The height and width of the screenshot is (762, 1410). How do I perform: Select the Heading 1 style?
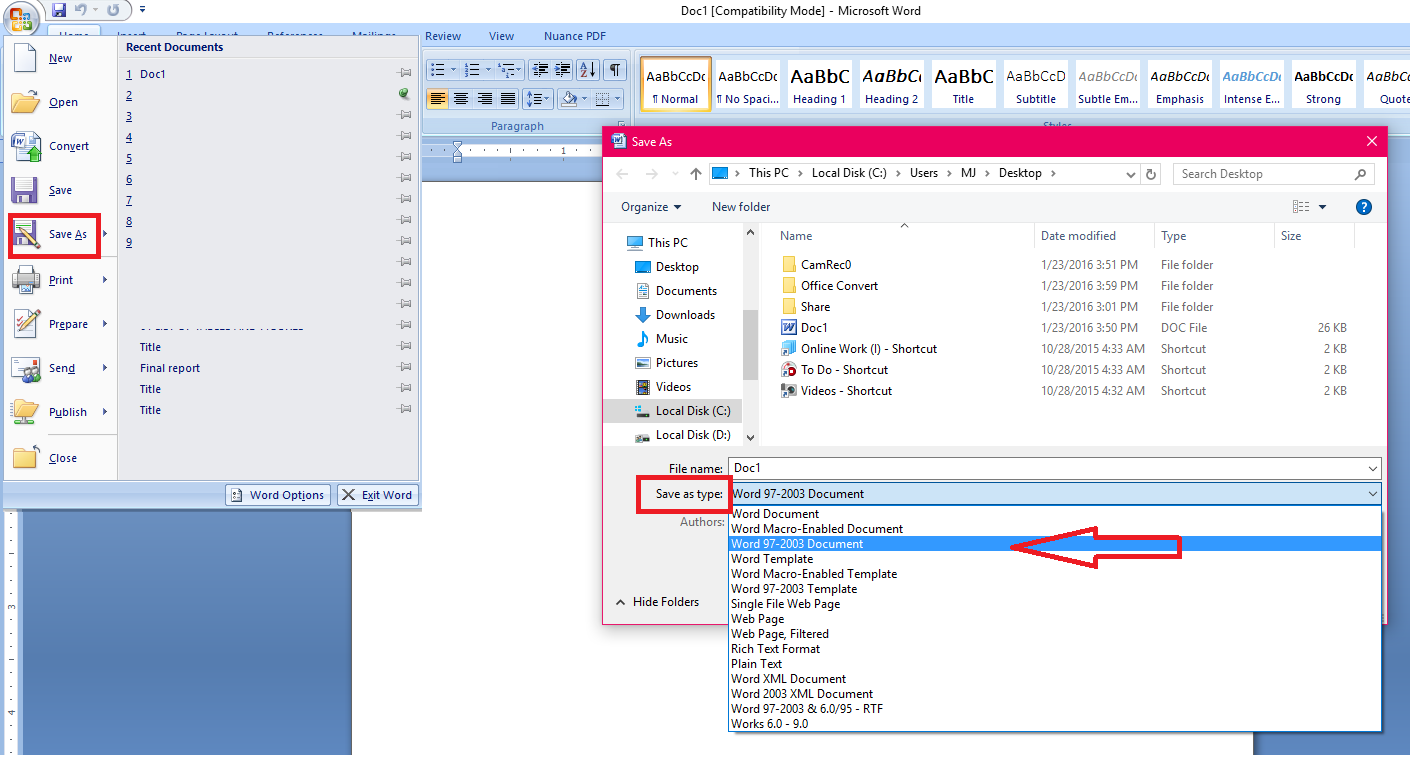point(820,82)
